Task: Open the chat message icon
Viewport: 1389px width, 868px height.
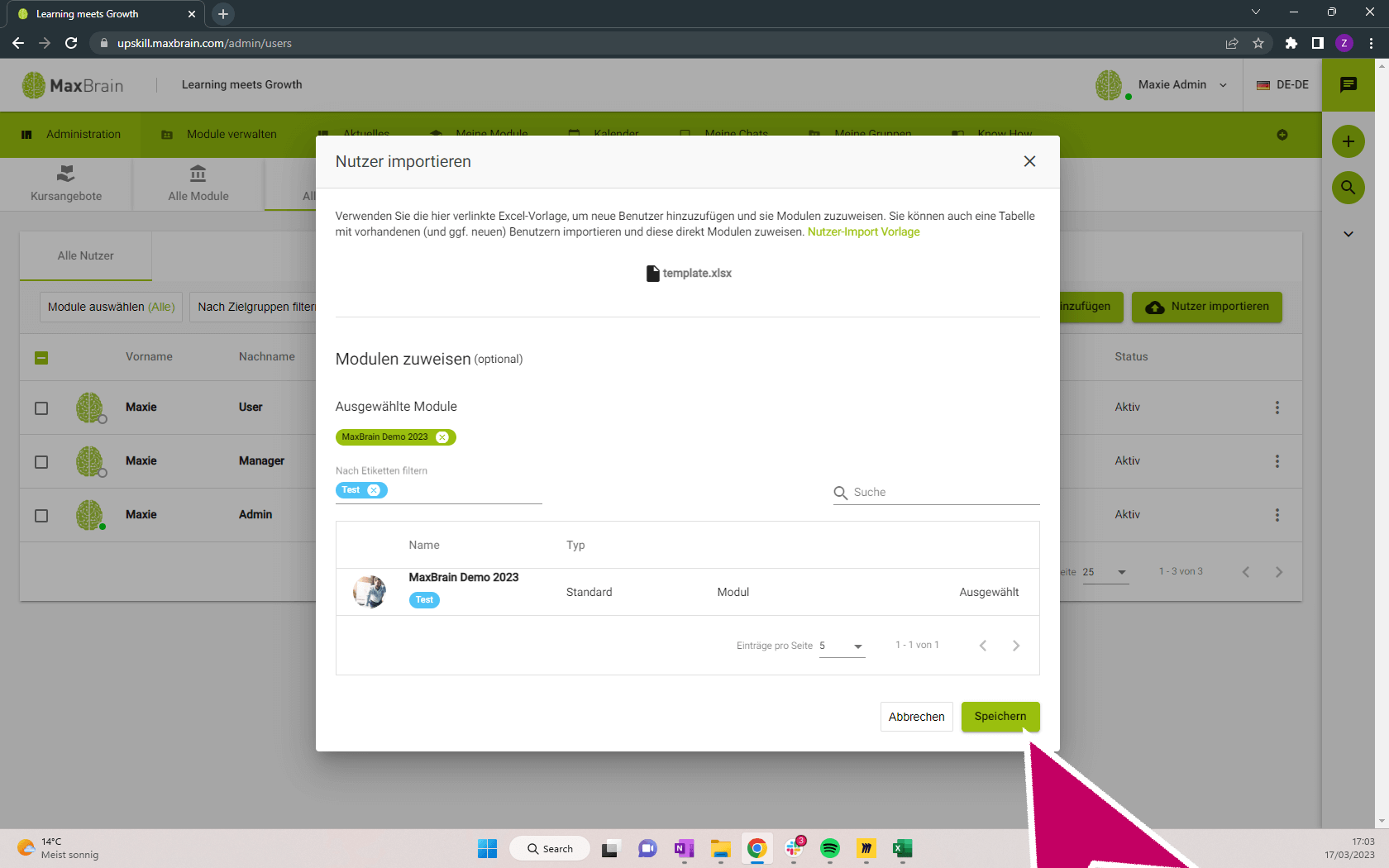Action: (x=1348, y=84)
